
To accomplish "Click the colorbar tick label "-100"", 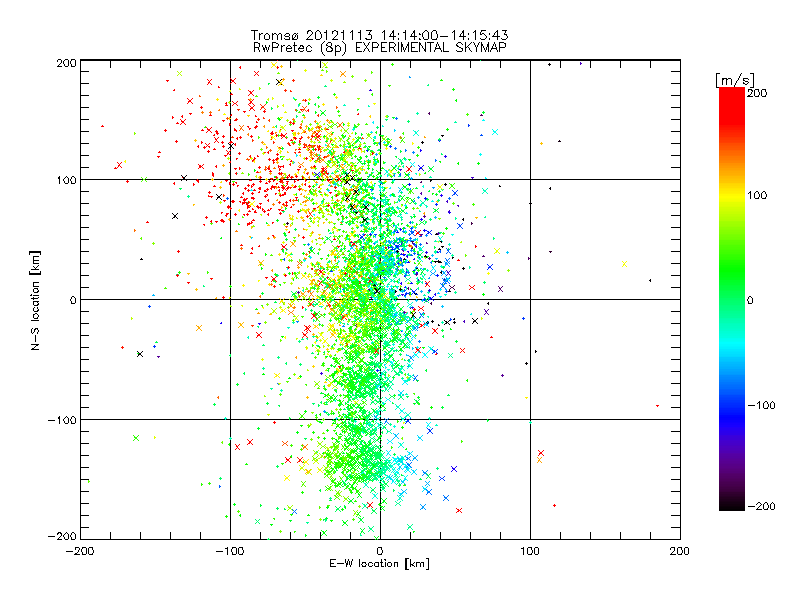I will pyautogui.click(x=761, y=406).
